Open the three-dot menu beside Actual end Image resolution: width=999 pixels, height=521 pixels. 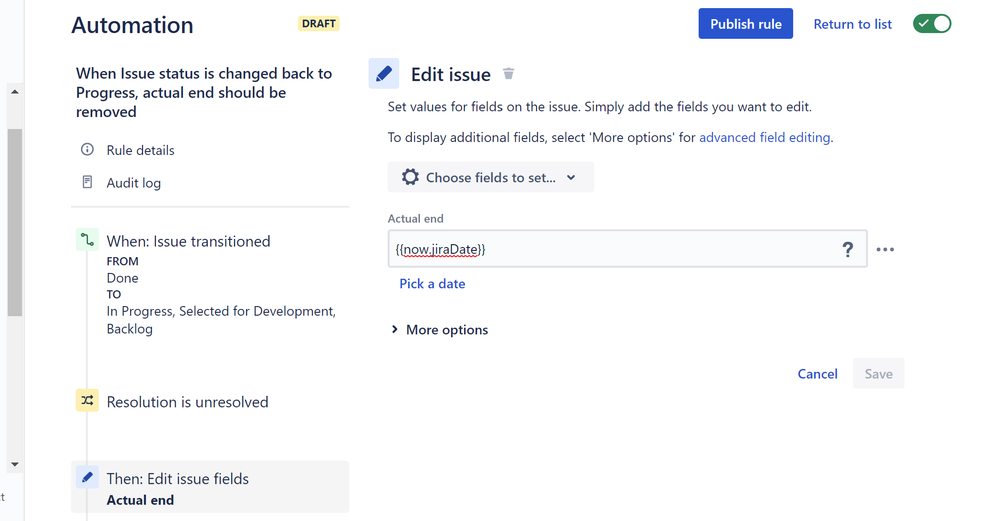[885, 249]
